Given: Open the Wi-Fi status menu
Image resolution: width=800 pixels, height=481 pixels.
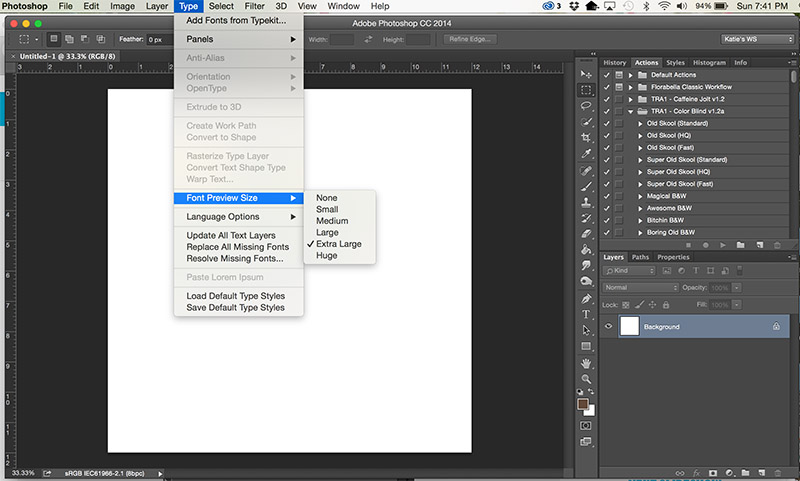Looking at the screenshot, I should coord(664,6).
